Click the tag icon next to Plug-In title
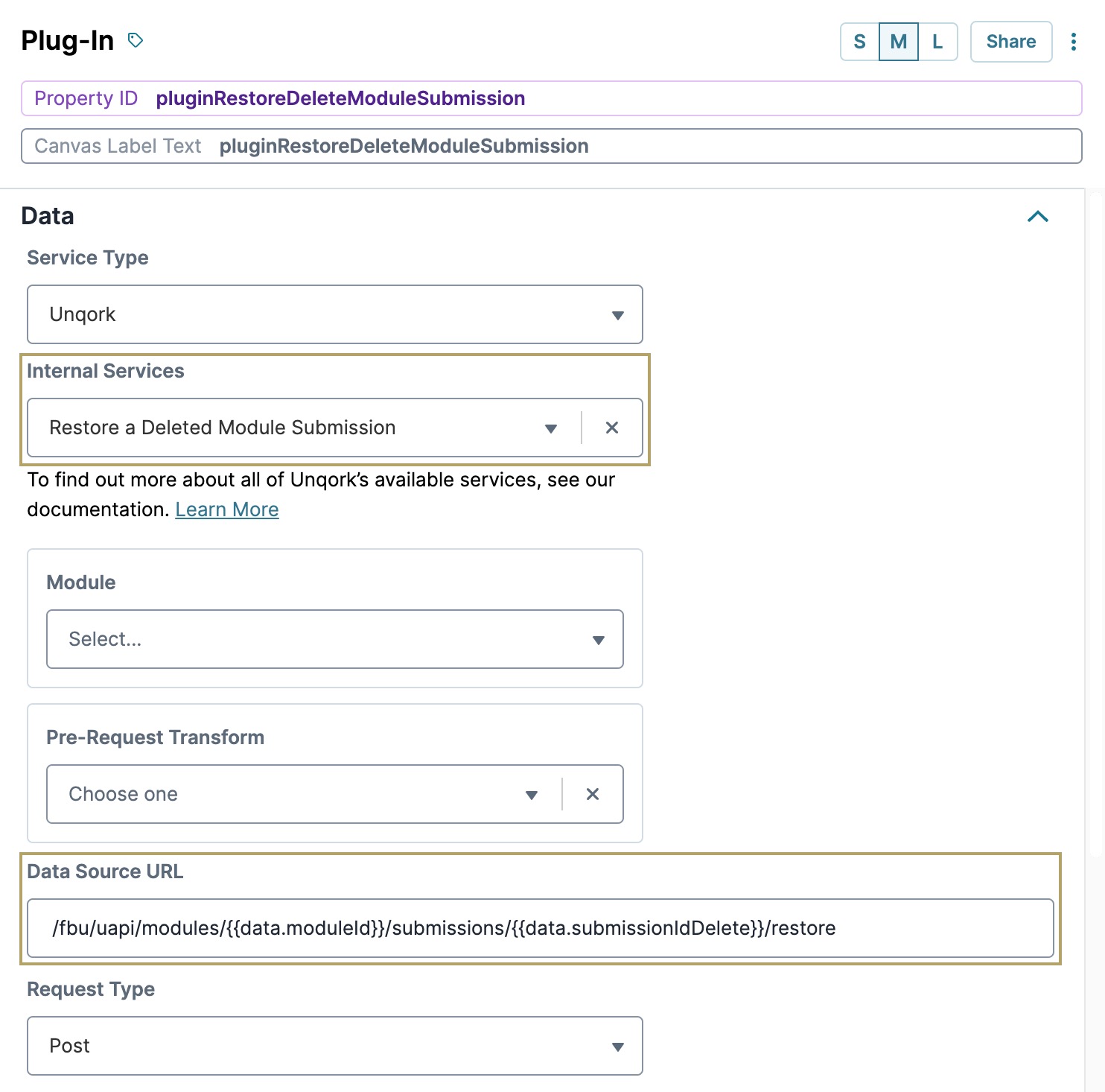 [136, 40]
